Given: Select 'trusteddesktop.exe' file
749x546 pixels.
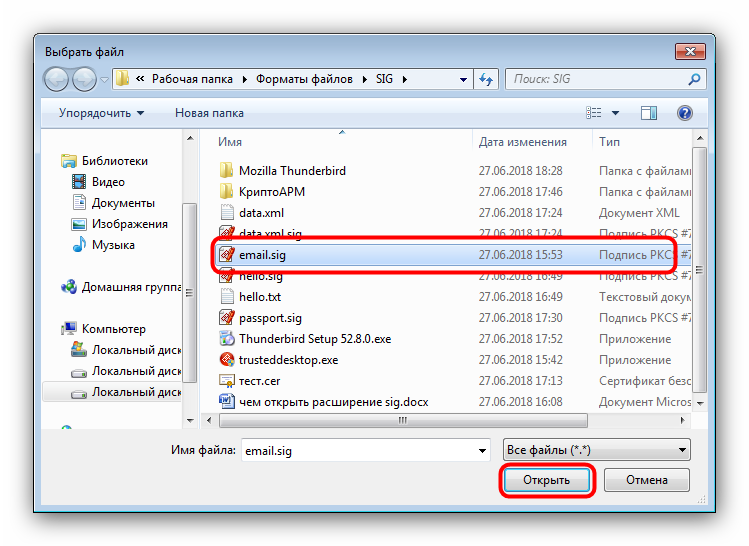Looking at the screenshot, I should [x=289, y=360].
